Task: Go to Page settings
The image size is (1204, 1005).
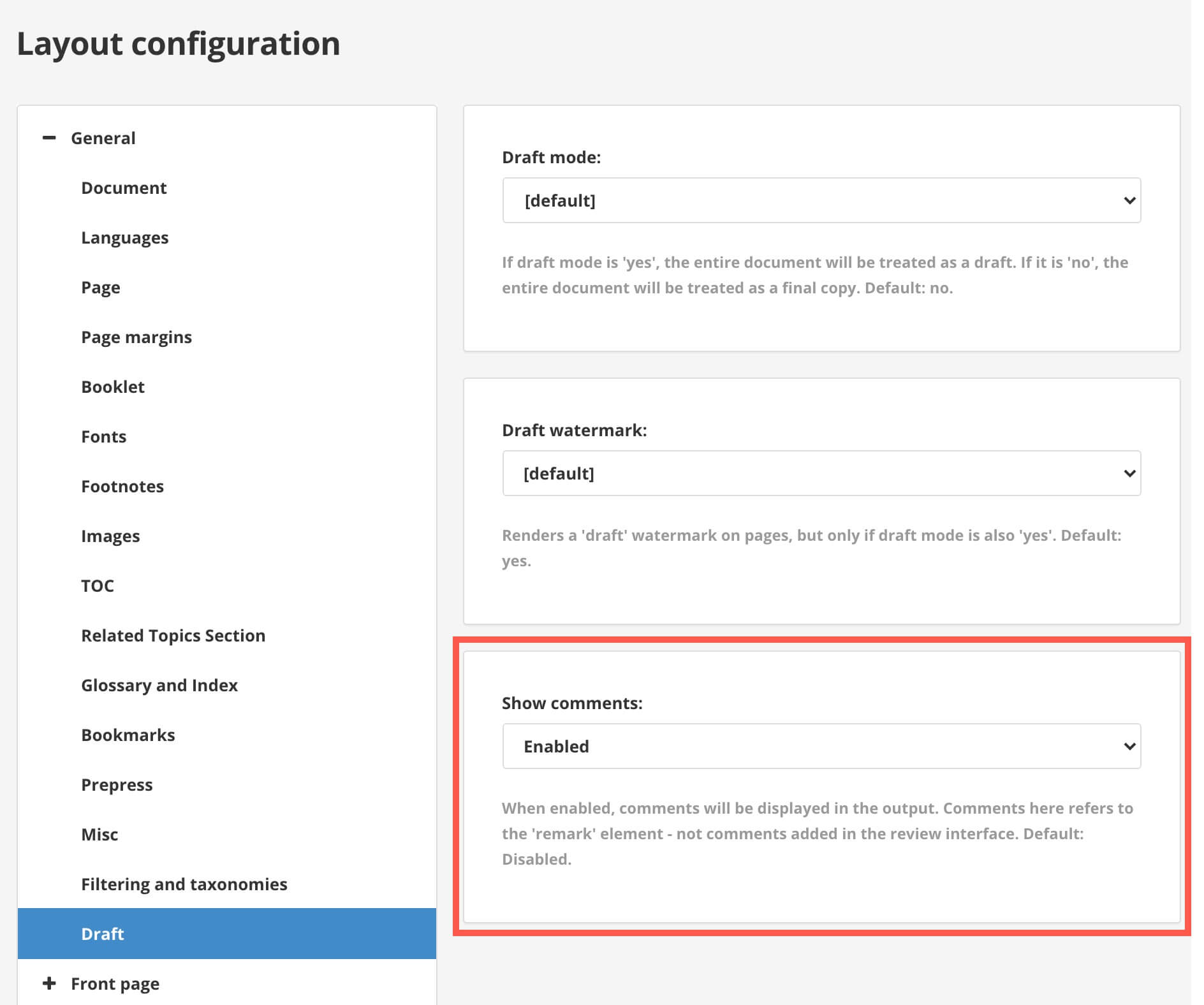Action: pyautogui.click(x=101, y=288)
